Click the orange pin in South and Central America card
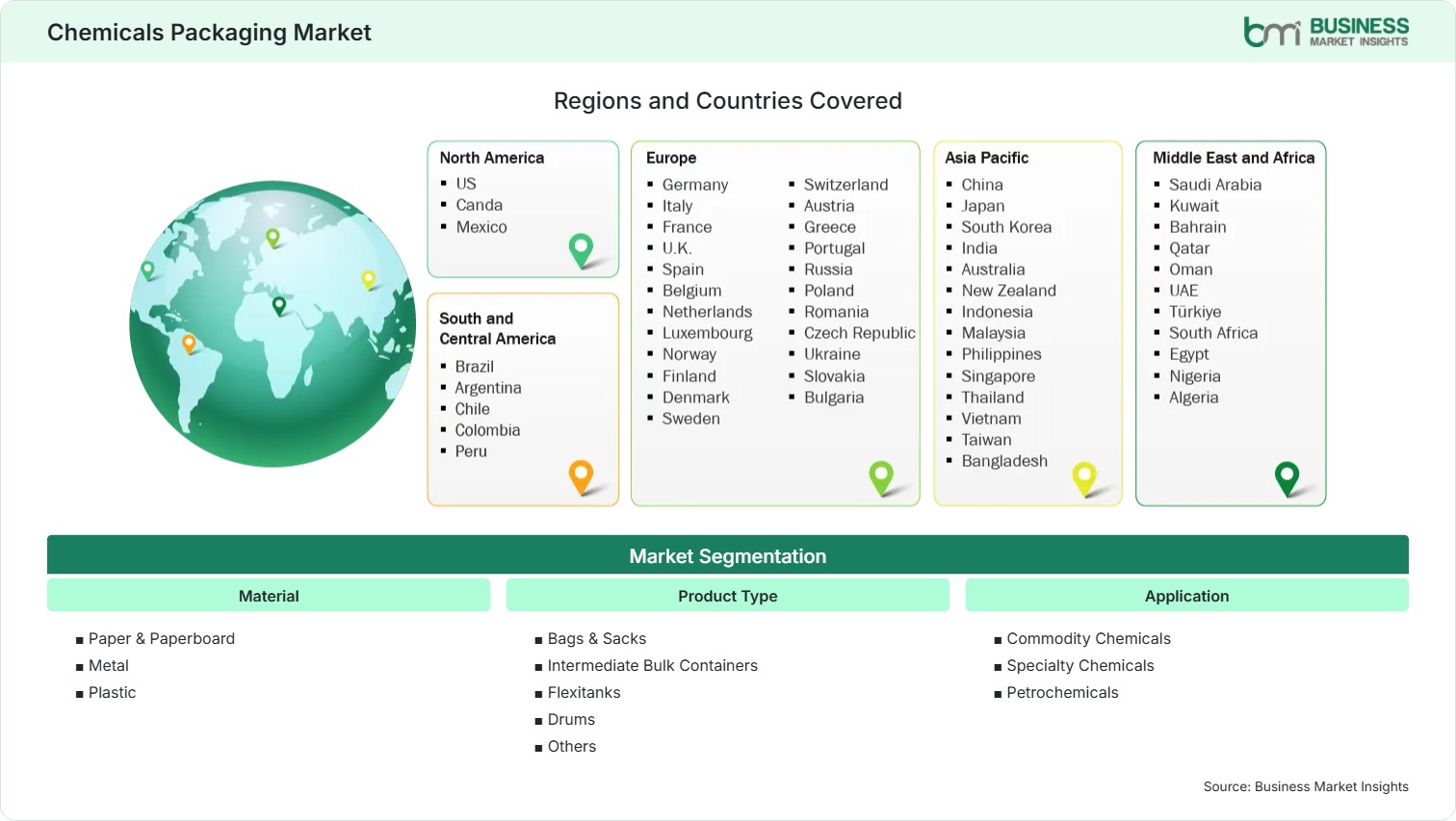Screen dimensions: 1456x821 [x=582, y=476]
